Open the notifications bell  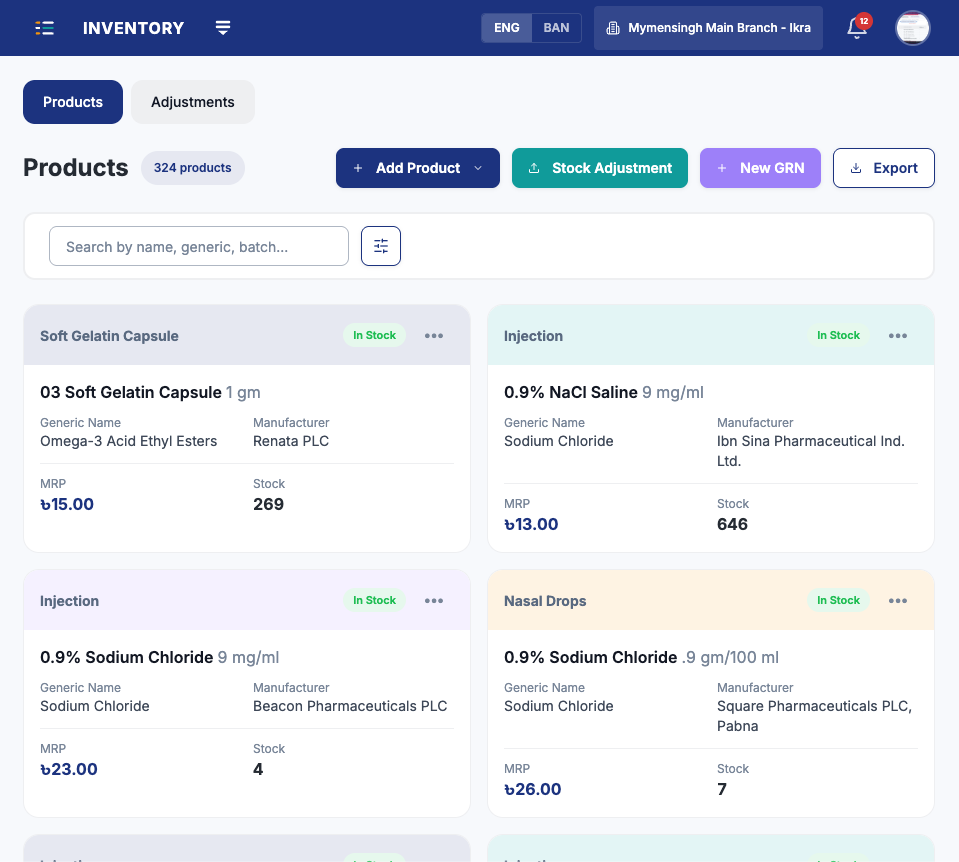(857, 28)
